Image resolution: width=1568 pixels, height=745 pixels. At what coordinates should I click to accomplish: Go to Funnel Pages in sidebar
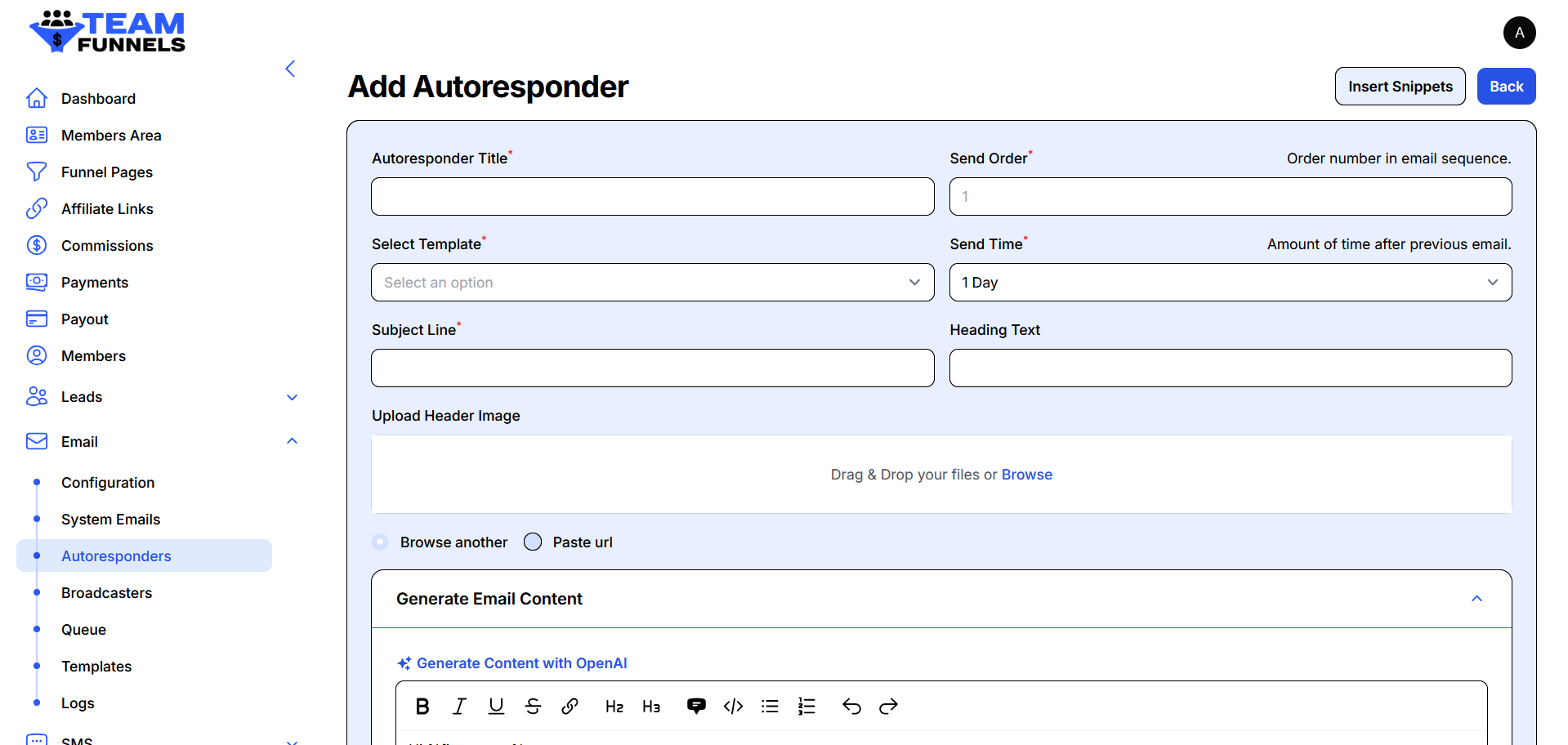click(107, 172)
